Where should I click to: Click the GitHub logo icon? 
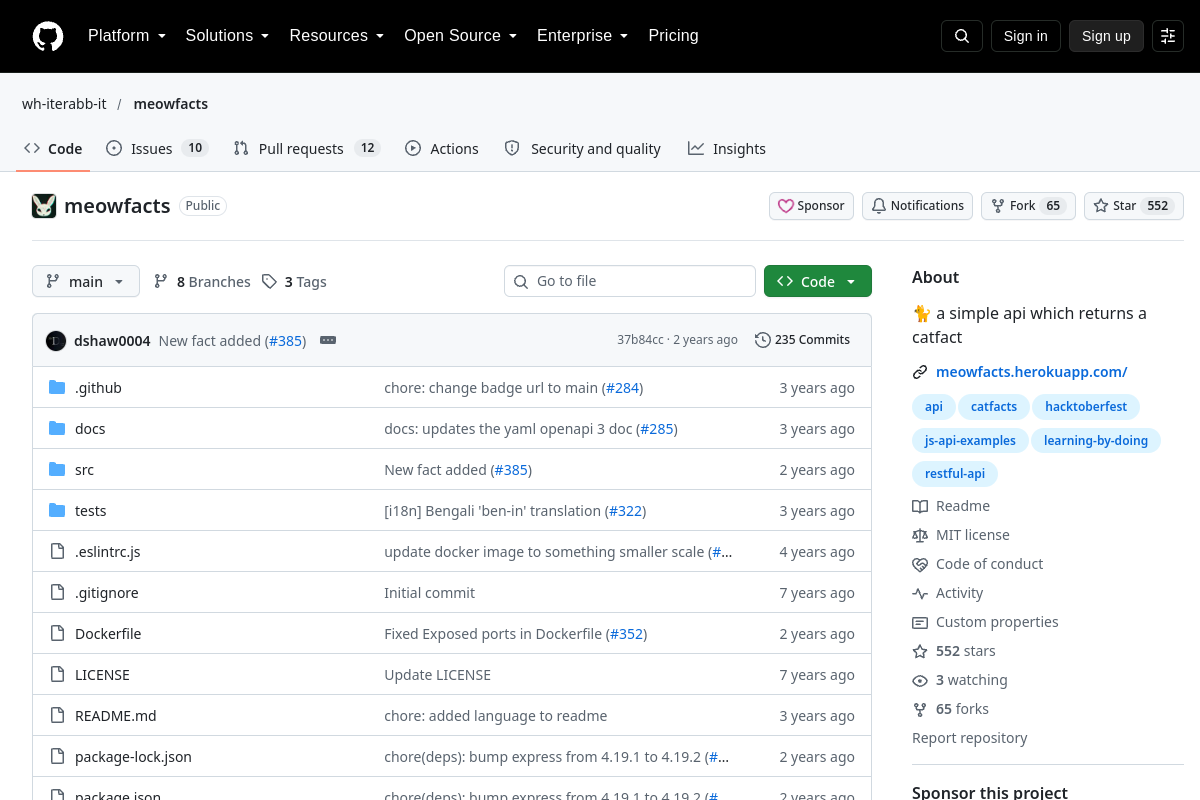pyautogui.click(x=48, y=36)
